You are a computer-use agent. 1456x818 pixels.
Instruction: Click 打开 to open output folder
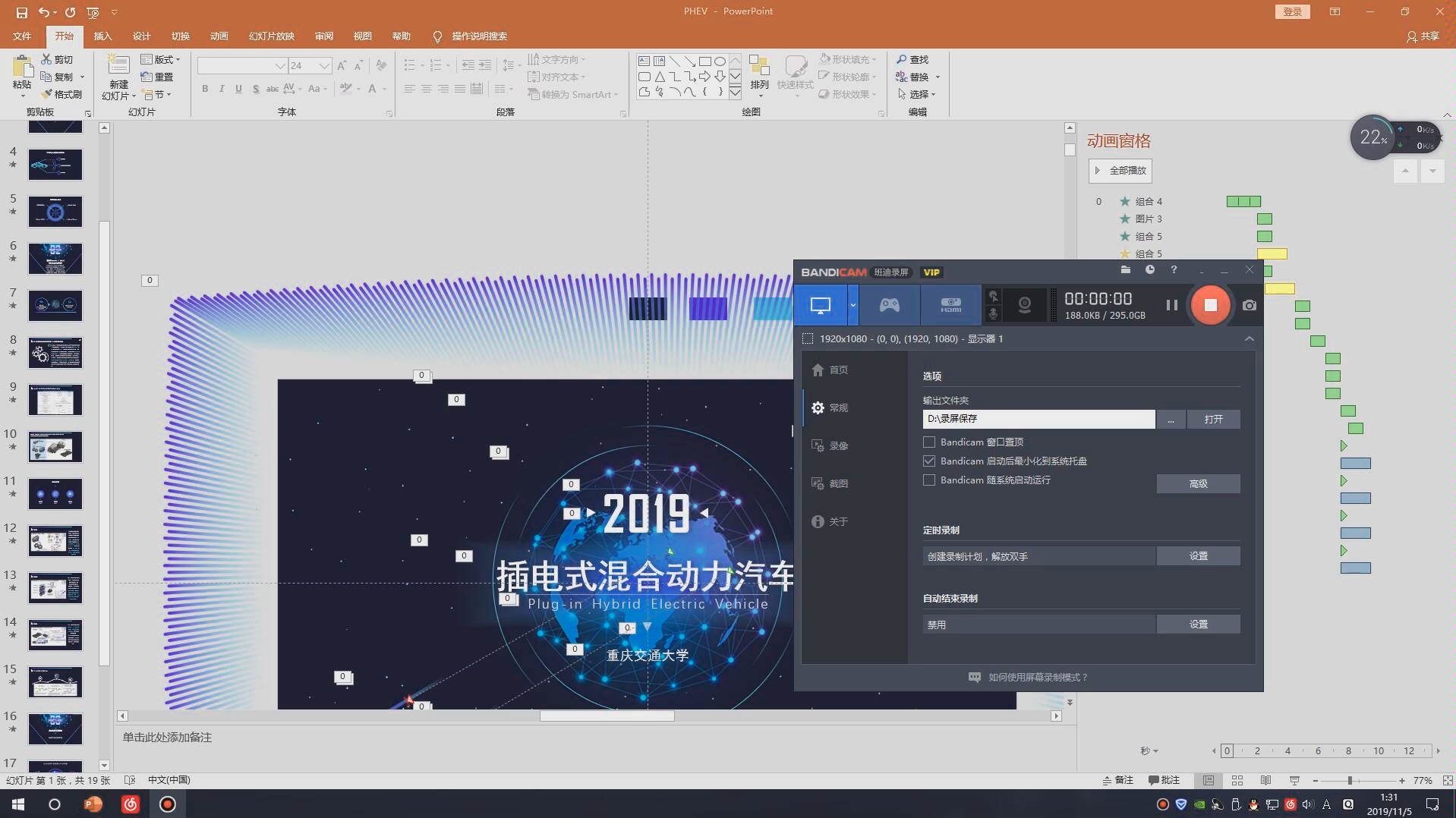[x=1213, y=420]
